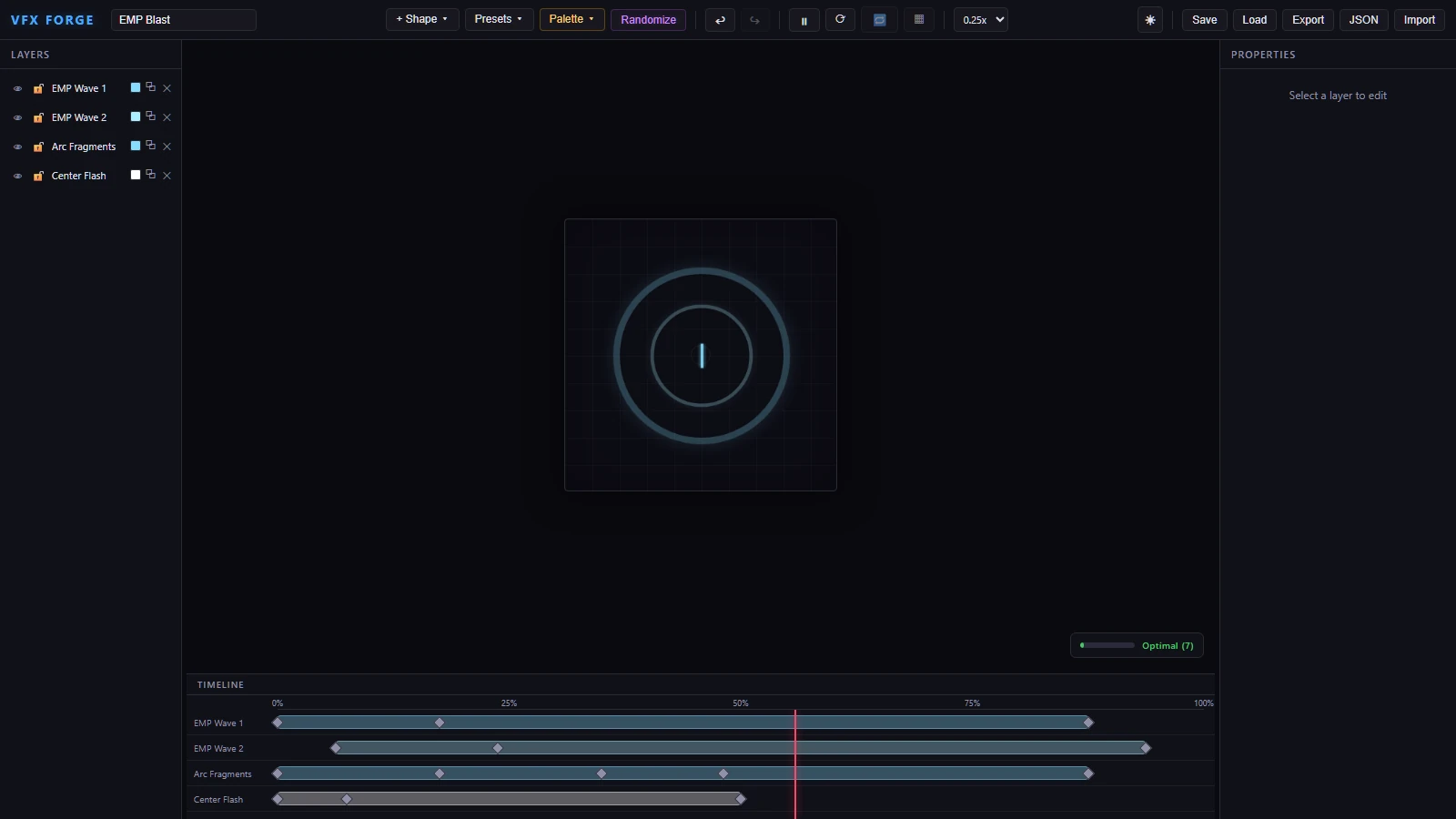Screen dimensions: 1456x819
Task: Open the Presets dropdown
Action: (x=499, y=19)
